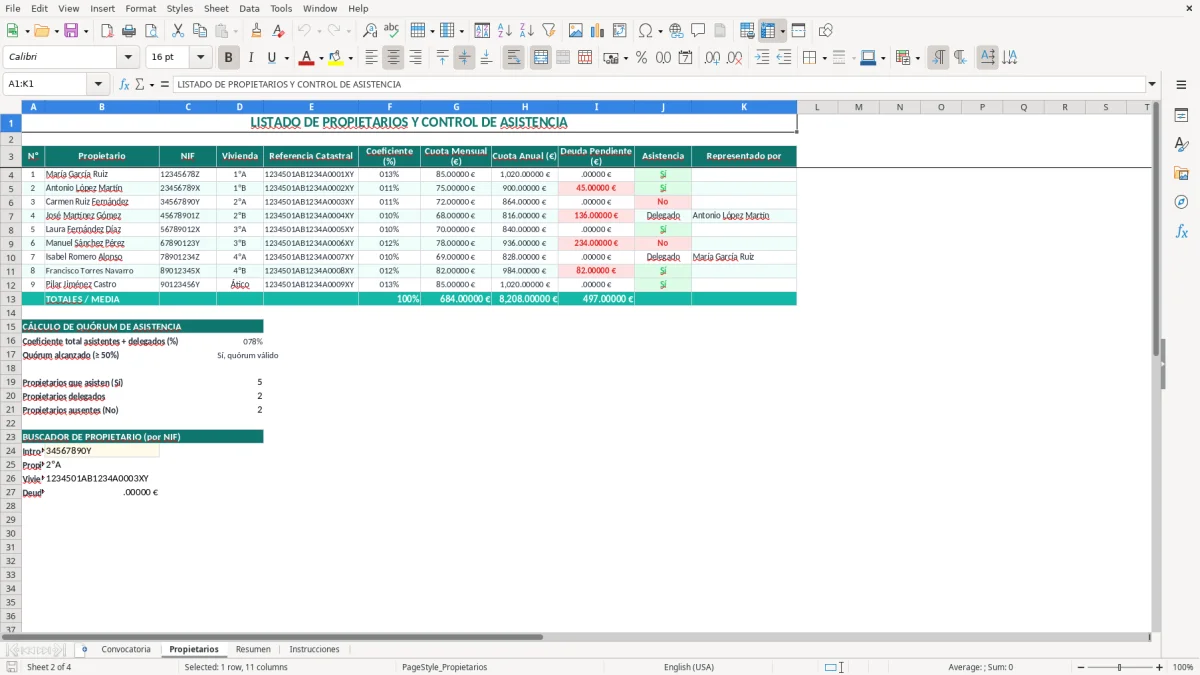Click the Insert Comment icon
This screenshot has height=675, width=1200.
(x=698, y=31)
